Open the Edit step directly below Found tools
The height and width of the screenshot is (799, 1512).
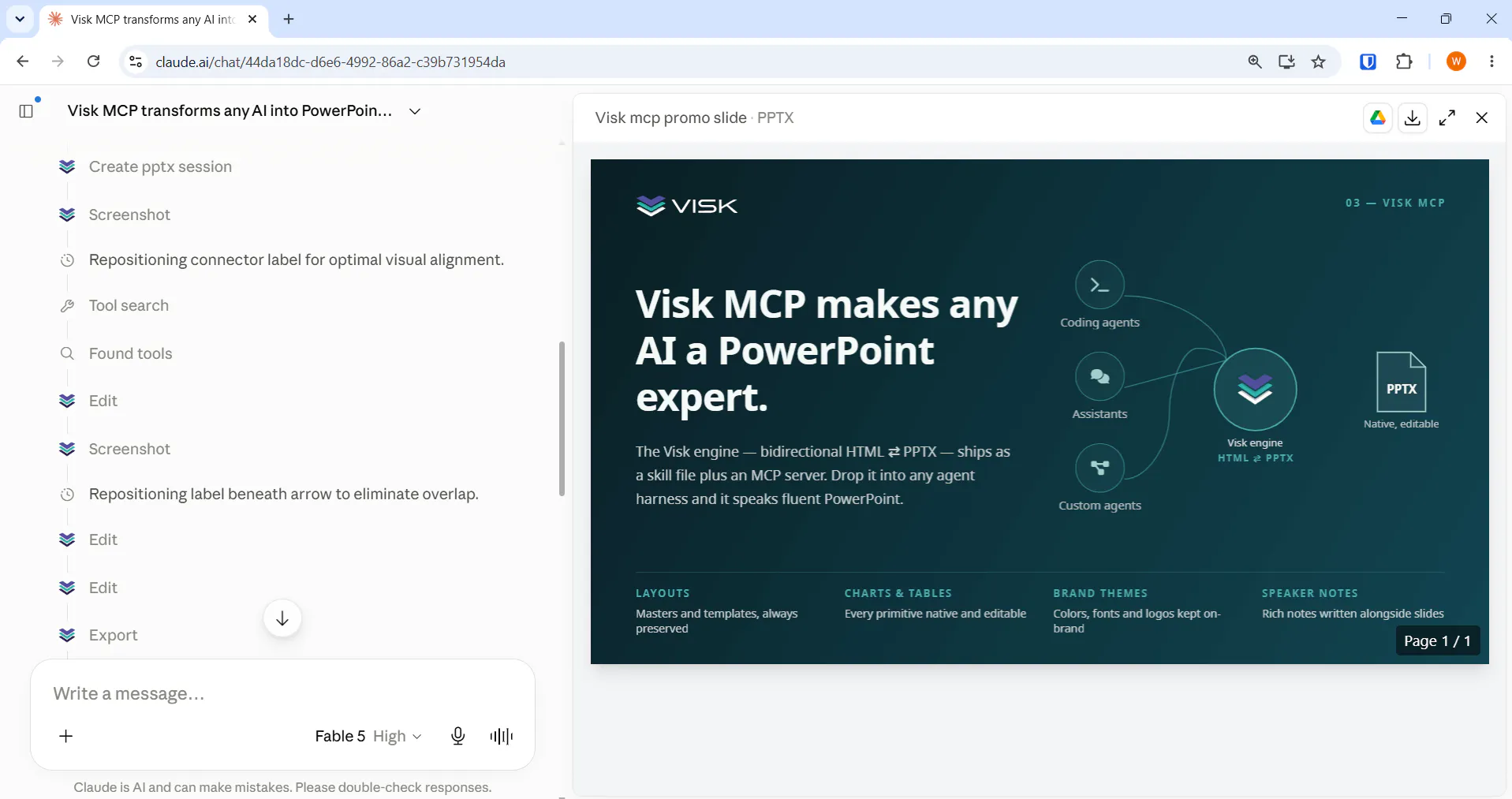point(103,401)
